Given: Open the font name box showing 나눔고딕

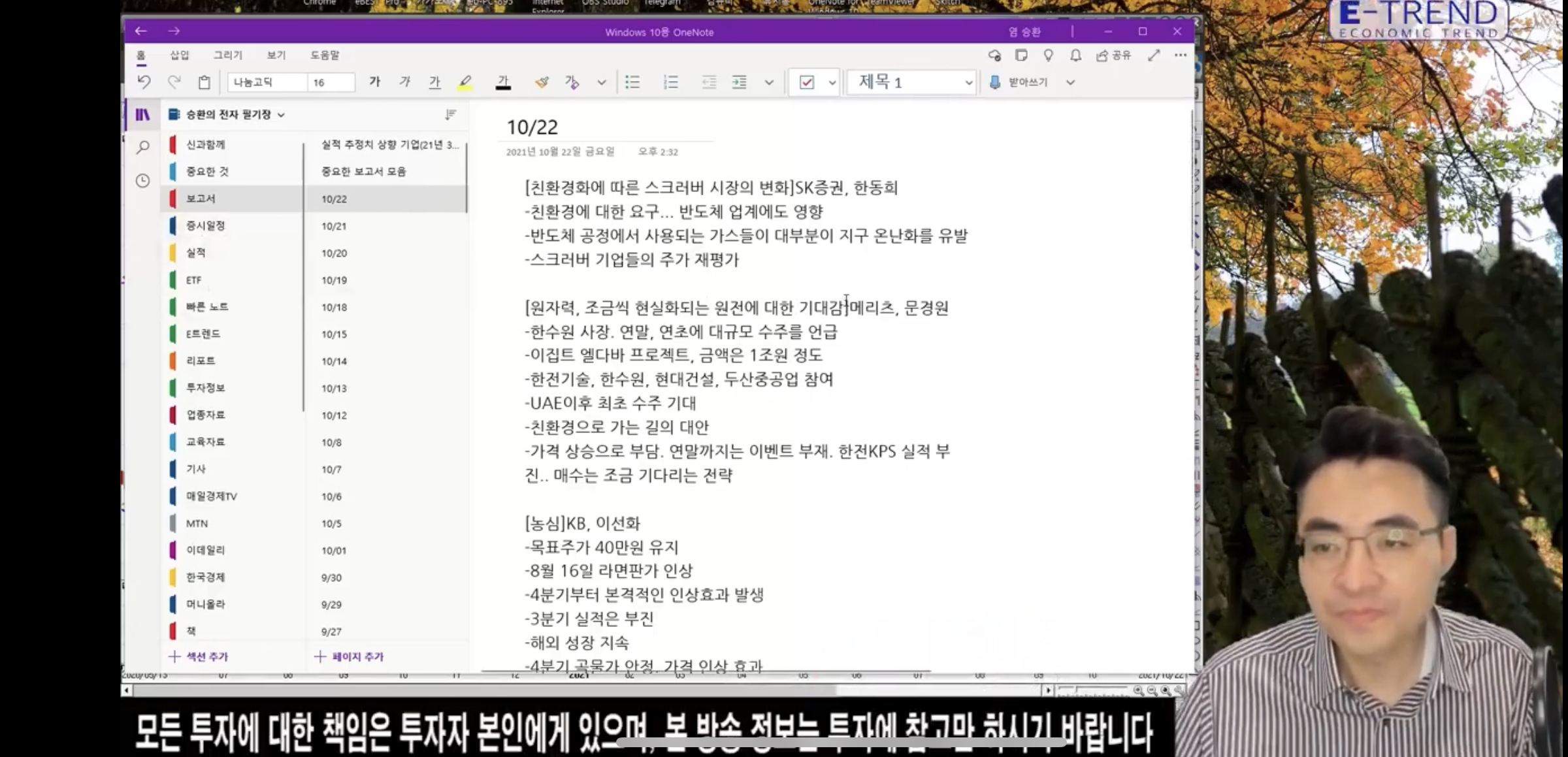Looking at the screenshot, I should (x=267, y=82).
